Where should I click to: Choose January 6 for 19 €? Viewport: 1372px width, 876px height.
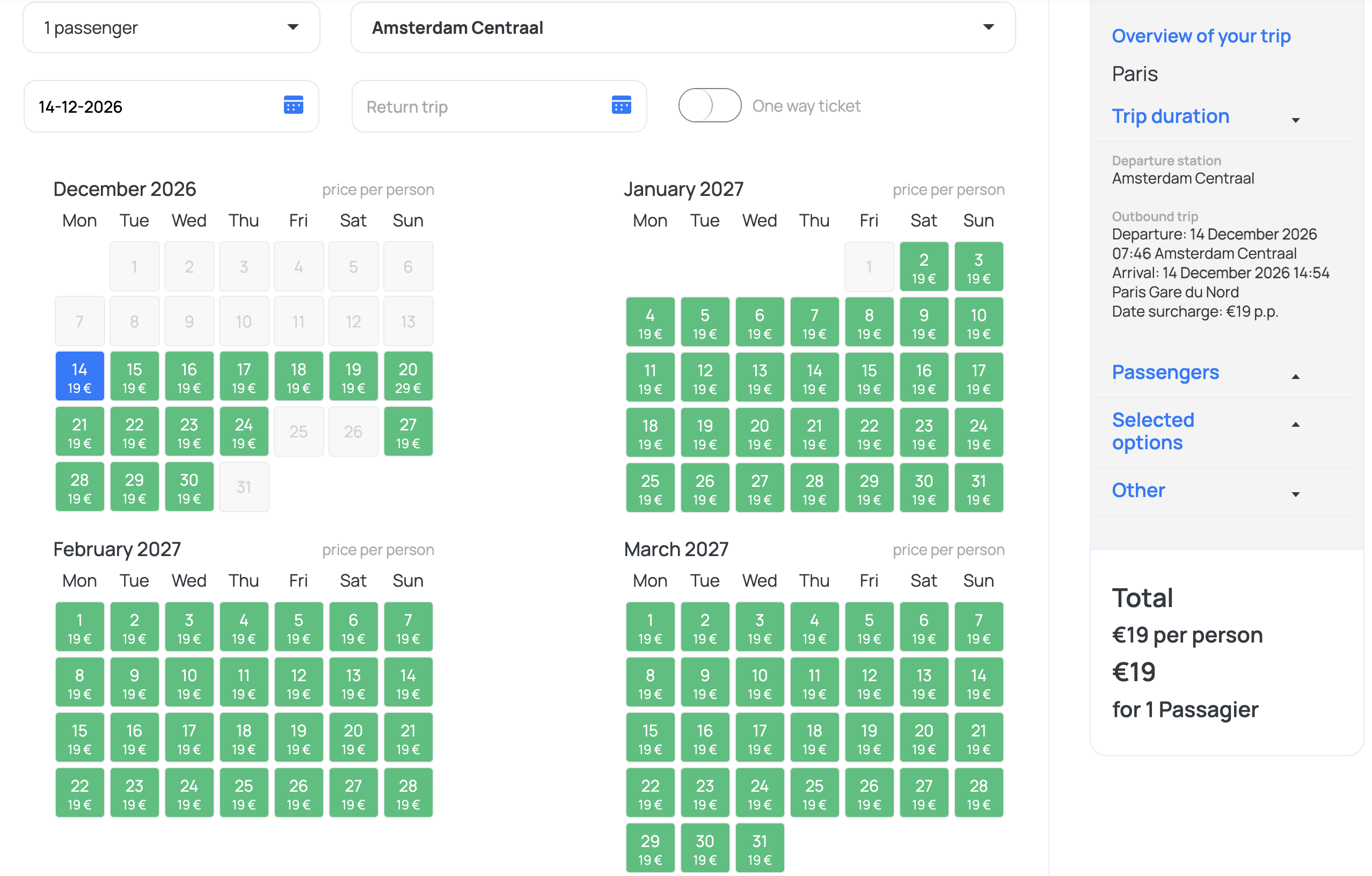pos(760,323)
